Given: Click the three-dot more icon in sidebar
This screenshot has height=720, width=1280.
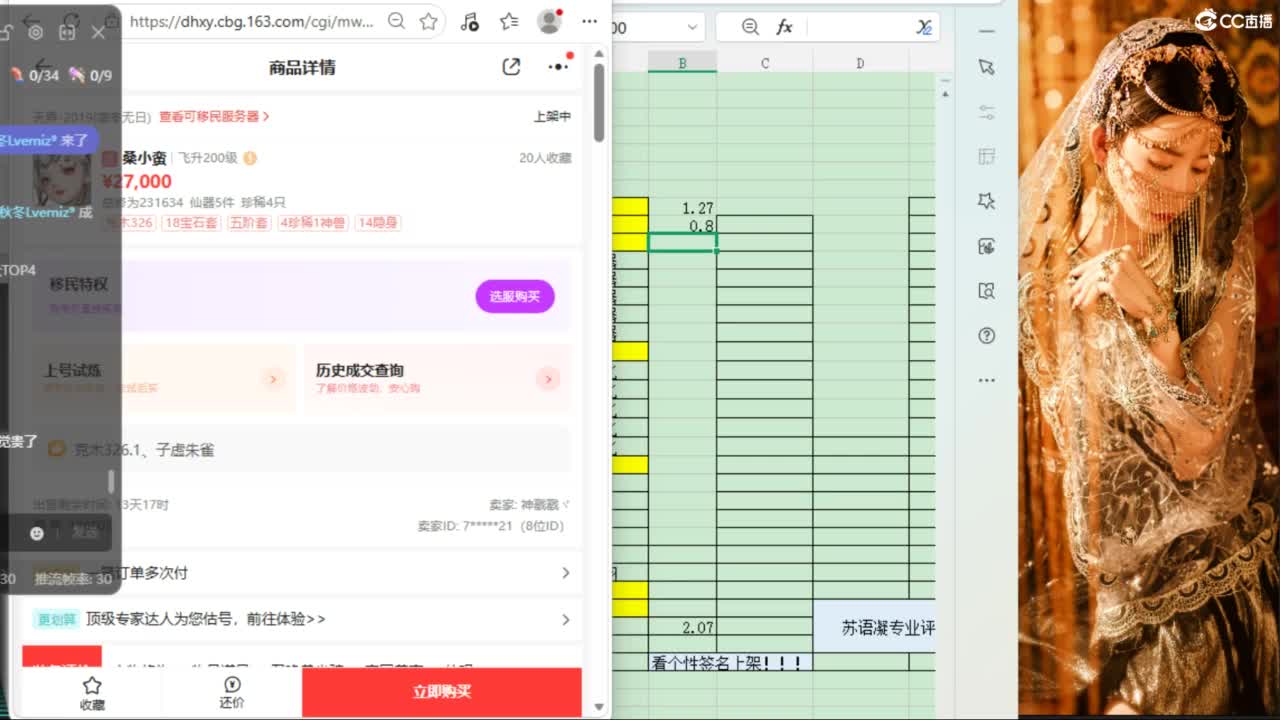Looking at the screenshot, I should (987, 380).
